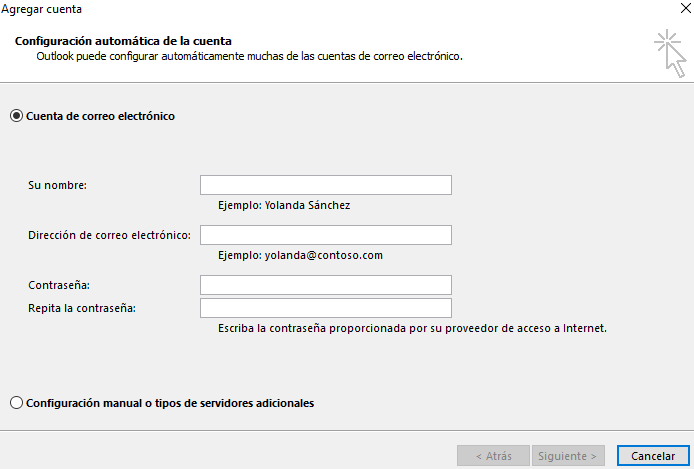This screenshot has height=469, width=694.
Task: Click the Agregar cuenta window title
Action: pos(41,9)
